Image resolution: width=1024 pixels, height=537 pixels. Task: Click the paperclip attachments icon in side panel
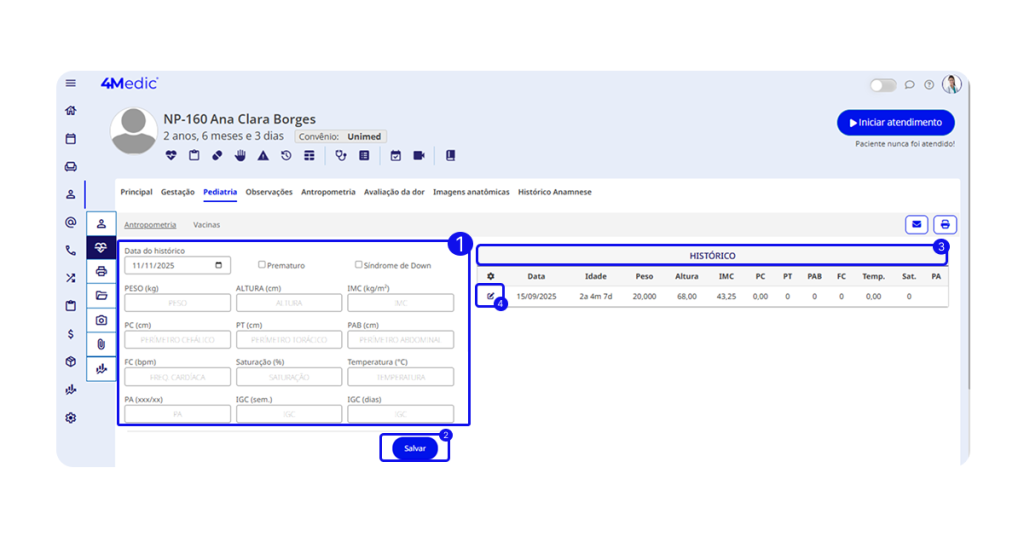(101, 344)
